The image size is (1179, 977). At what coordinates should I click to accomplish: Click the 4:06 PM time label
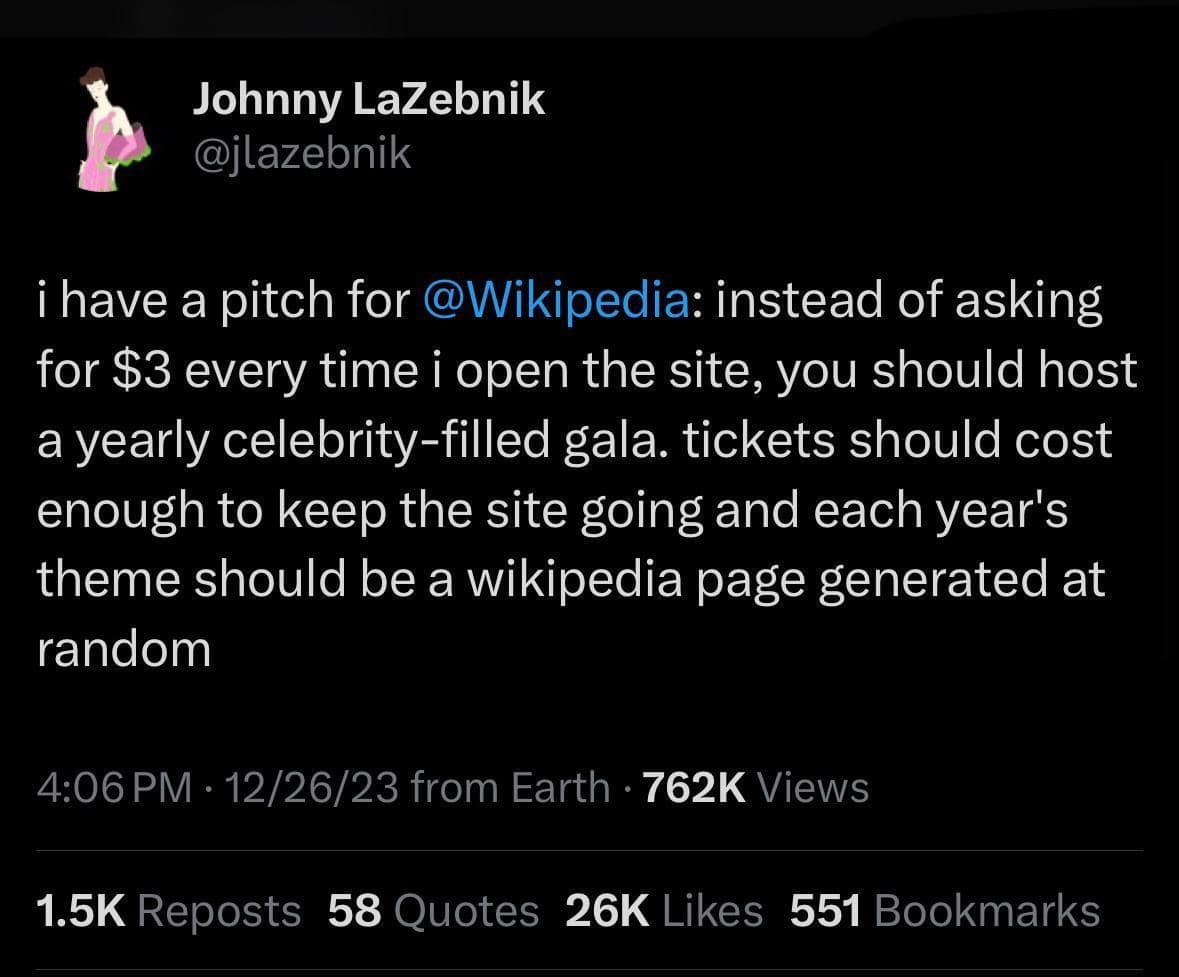coord(113,787)
